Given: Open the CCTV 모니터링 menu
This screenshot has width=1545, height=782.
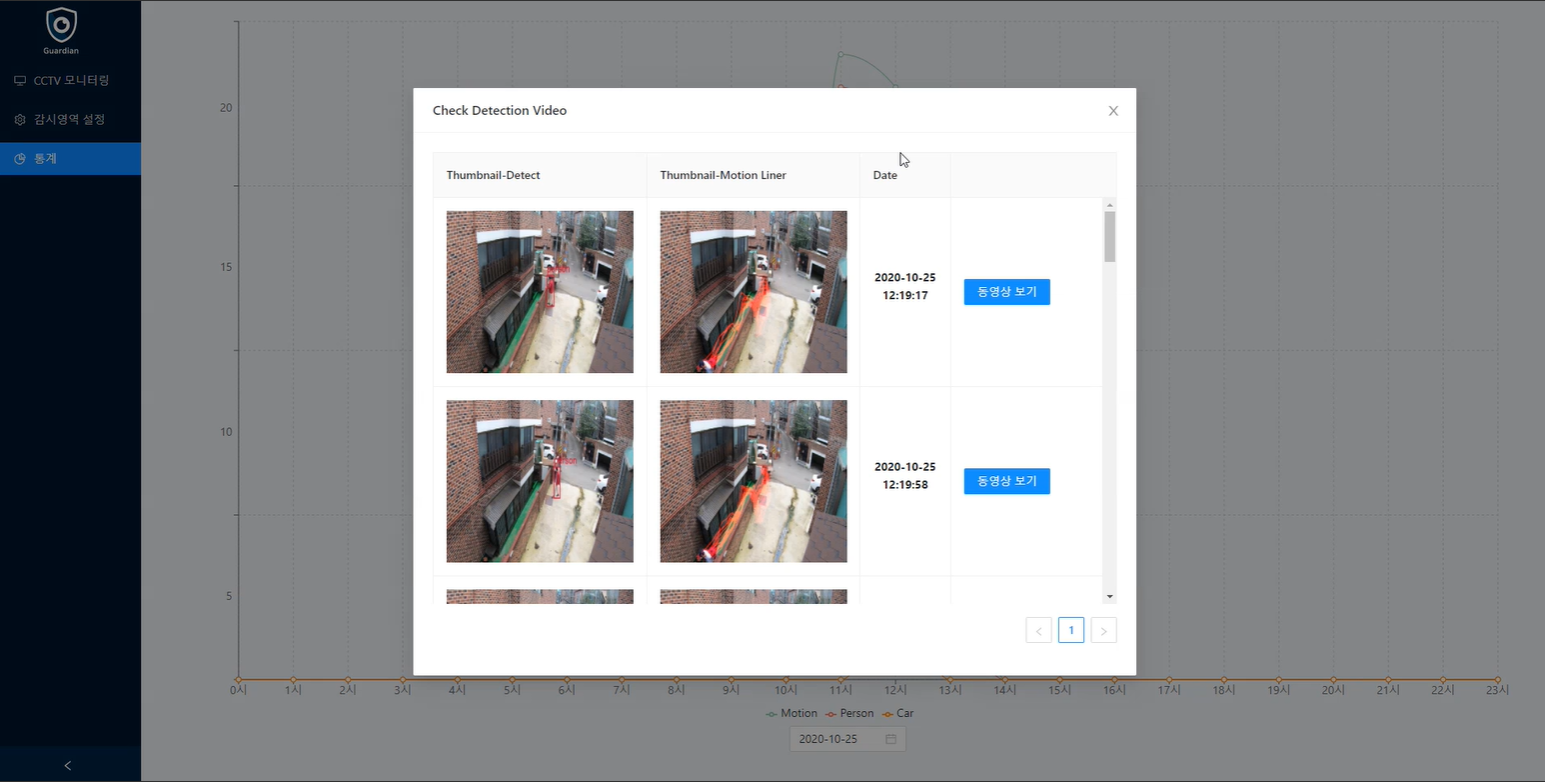Looking at the screenshot, I should [x=70, y=80].
